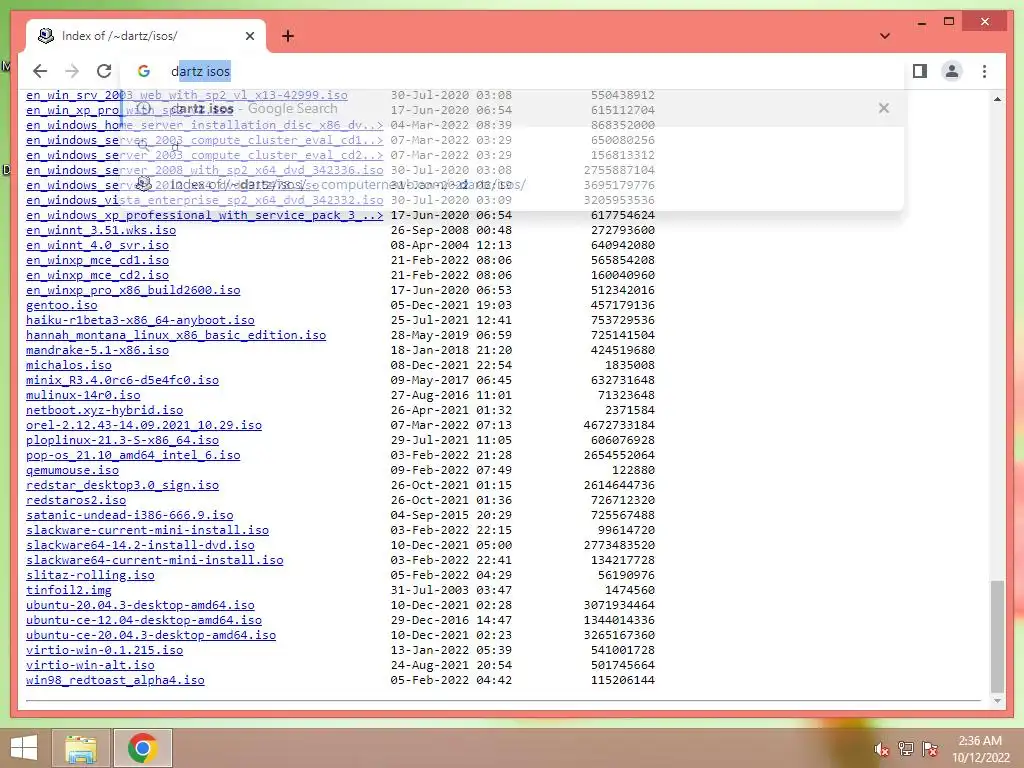The width and height of the screenshot is (1024, 768).
Task: Download tinfoil2.img
Action: click(x=69, y=590)
